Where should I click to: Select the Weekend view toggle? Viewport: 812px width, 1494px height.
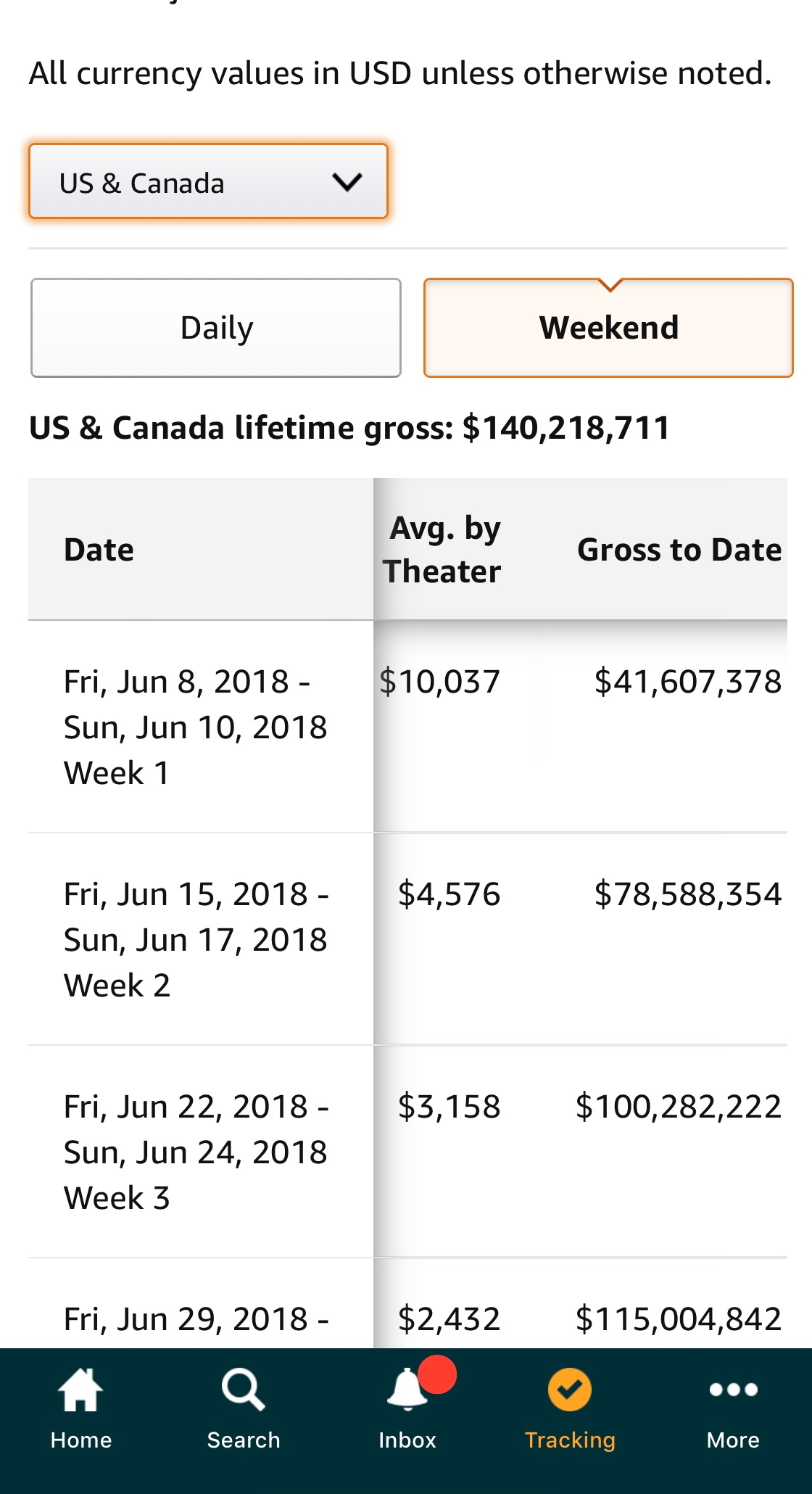(x=608, y=328)
